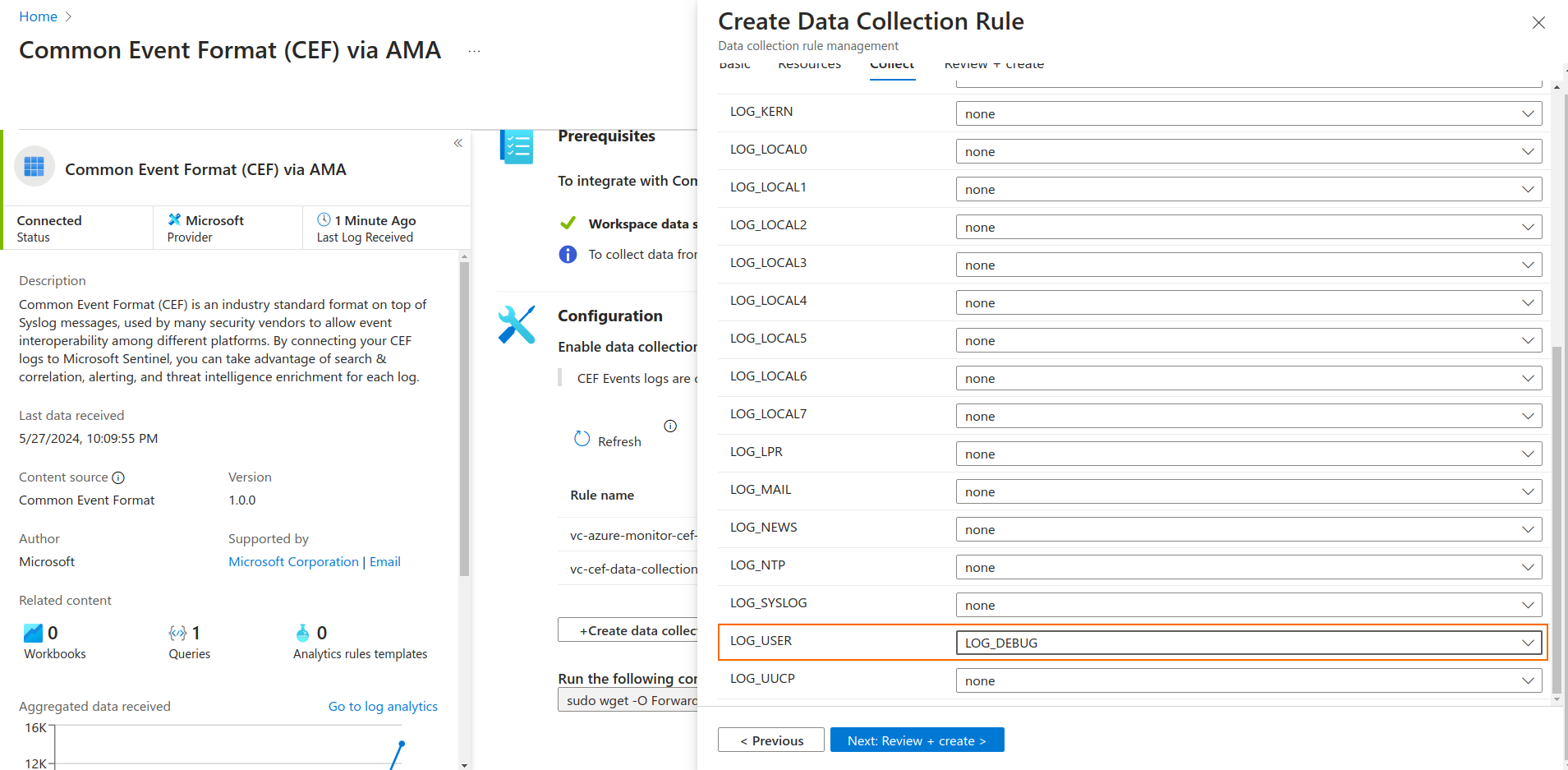Click the Connected status text
Image resolution: width=1568 pixels, height=770 pixels.
point(49,220)
